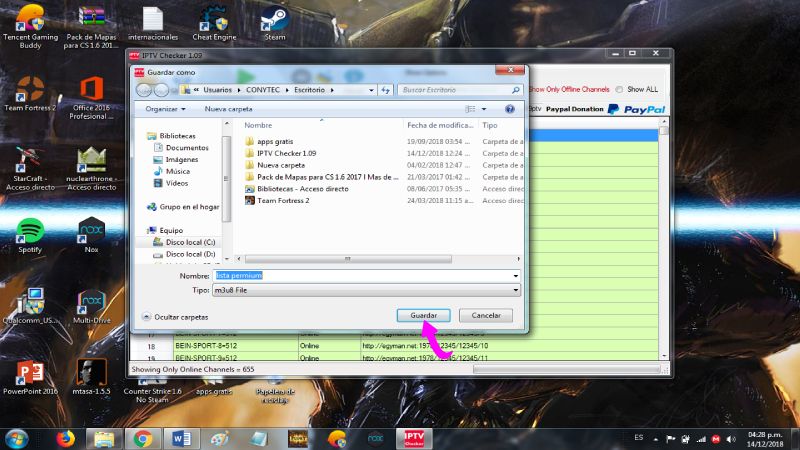Open PowerPoint 2016 desktop shortcut
The width and height of the screenshot is (800, 450).
[30, 377]
